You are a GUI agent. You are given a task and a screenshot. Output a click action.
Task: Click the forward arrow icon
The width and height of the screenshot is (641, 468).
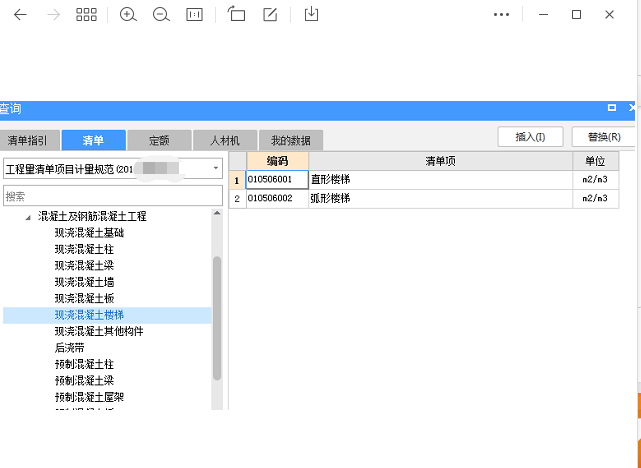click(54, 15)
